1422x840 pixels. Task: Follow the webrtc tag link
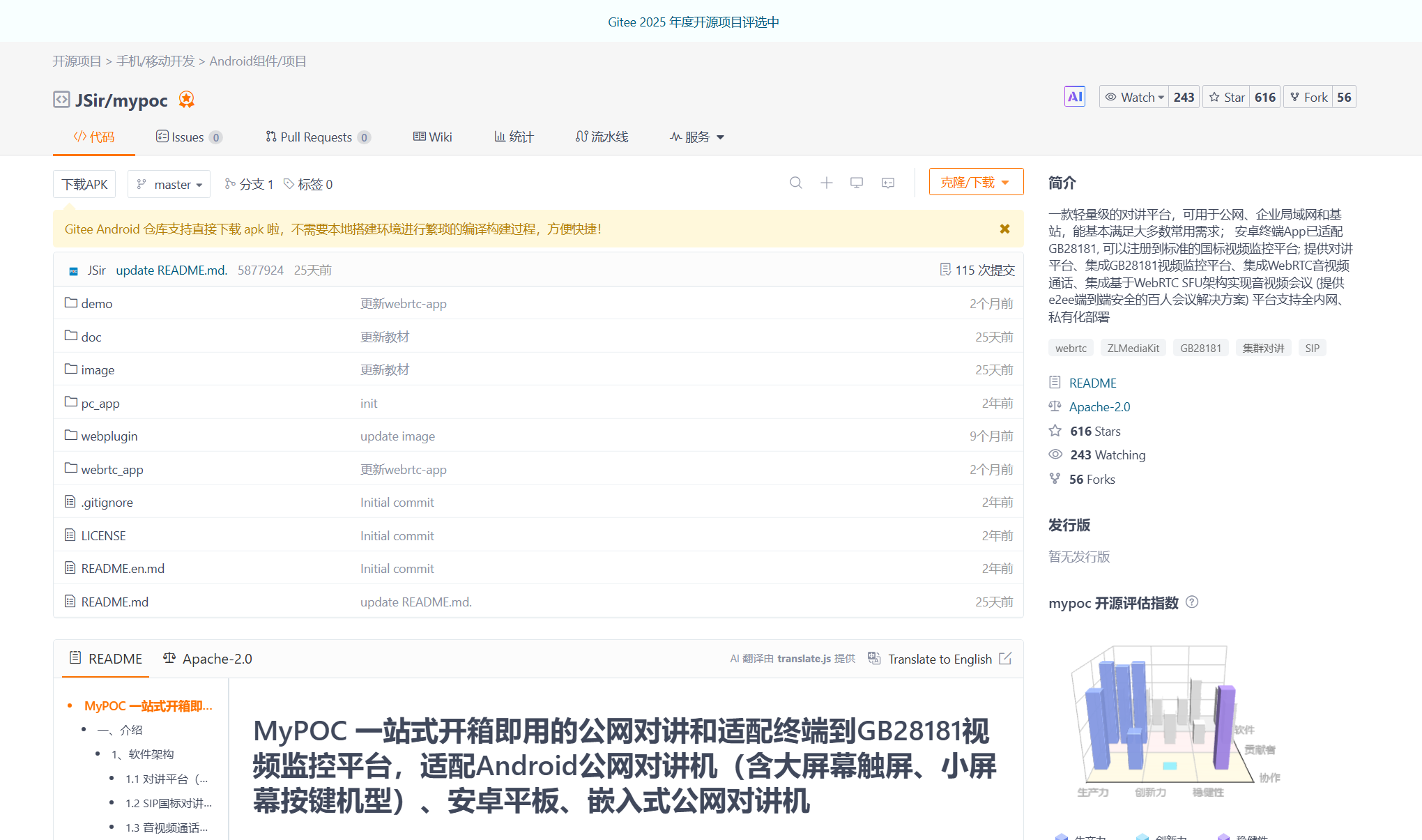point(1071,347)
